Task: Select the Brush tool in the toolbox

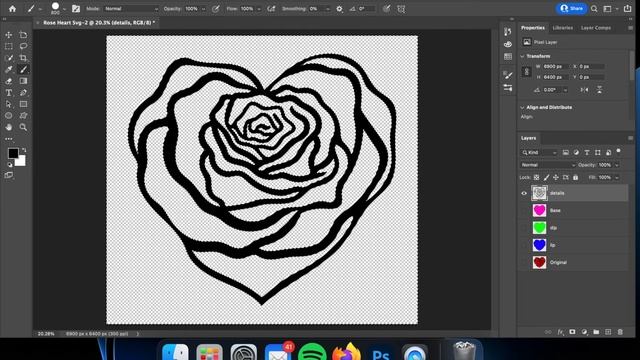Action: (23, 69)
